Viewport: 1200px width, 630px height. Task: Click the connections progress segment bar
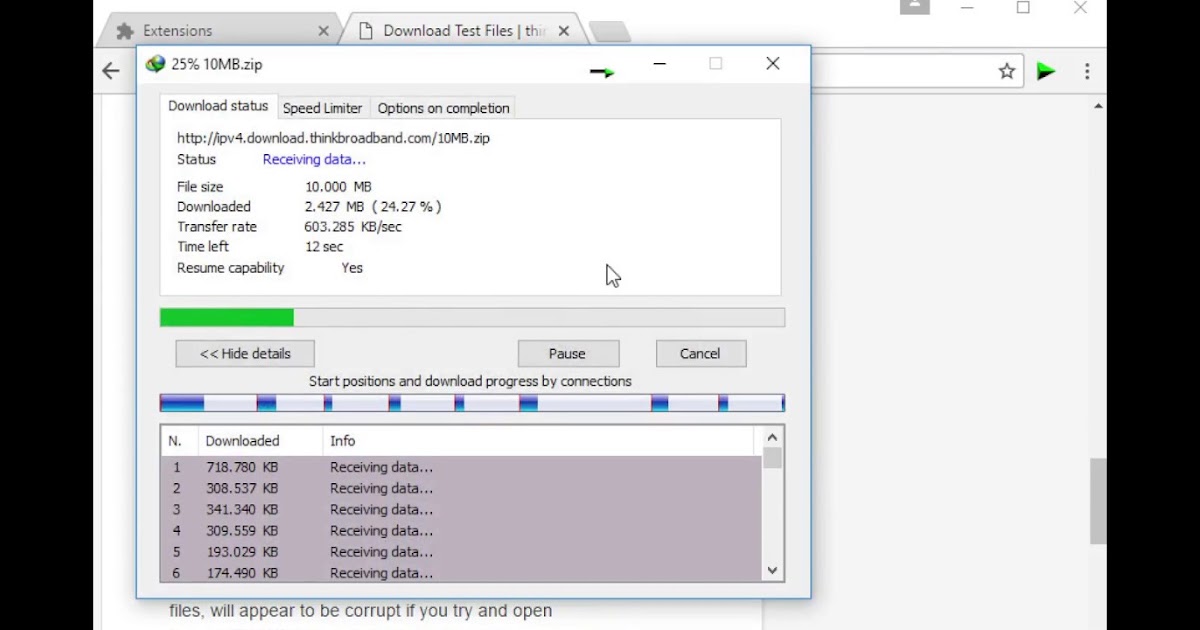pyautogui.click(x=472, y=403)
